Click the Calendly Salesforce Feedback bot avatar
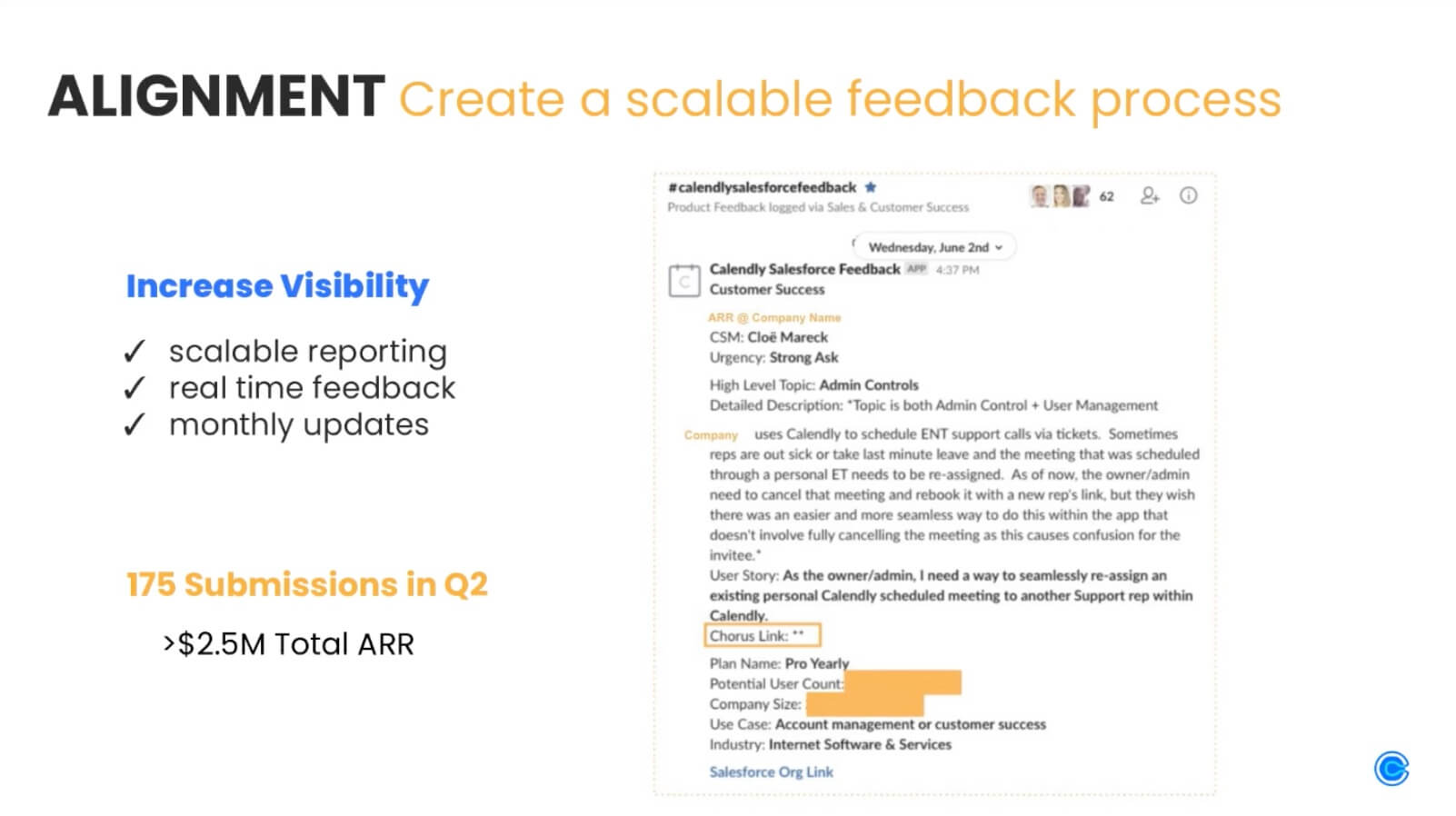The image size is (1456, 816). pos(685,279)
